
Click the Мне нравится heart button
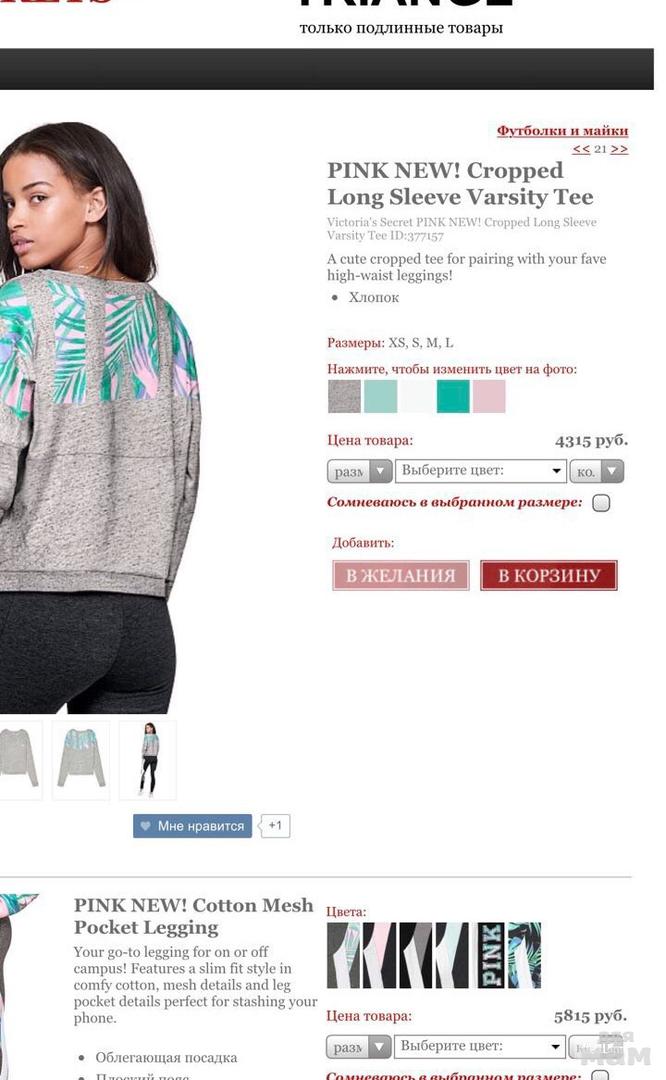pos(192,826)
